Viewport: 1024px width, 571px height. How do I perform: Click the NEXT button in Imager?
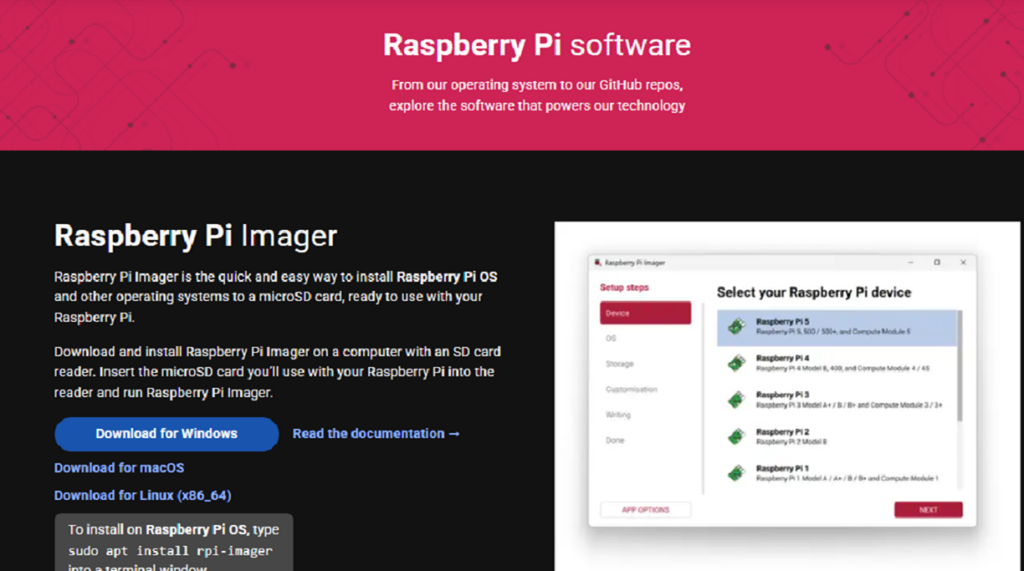pyautogui.click(x=928, y=510)
